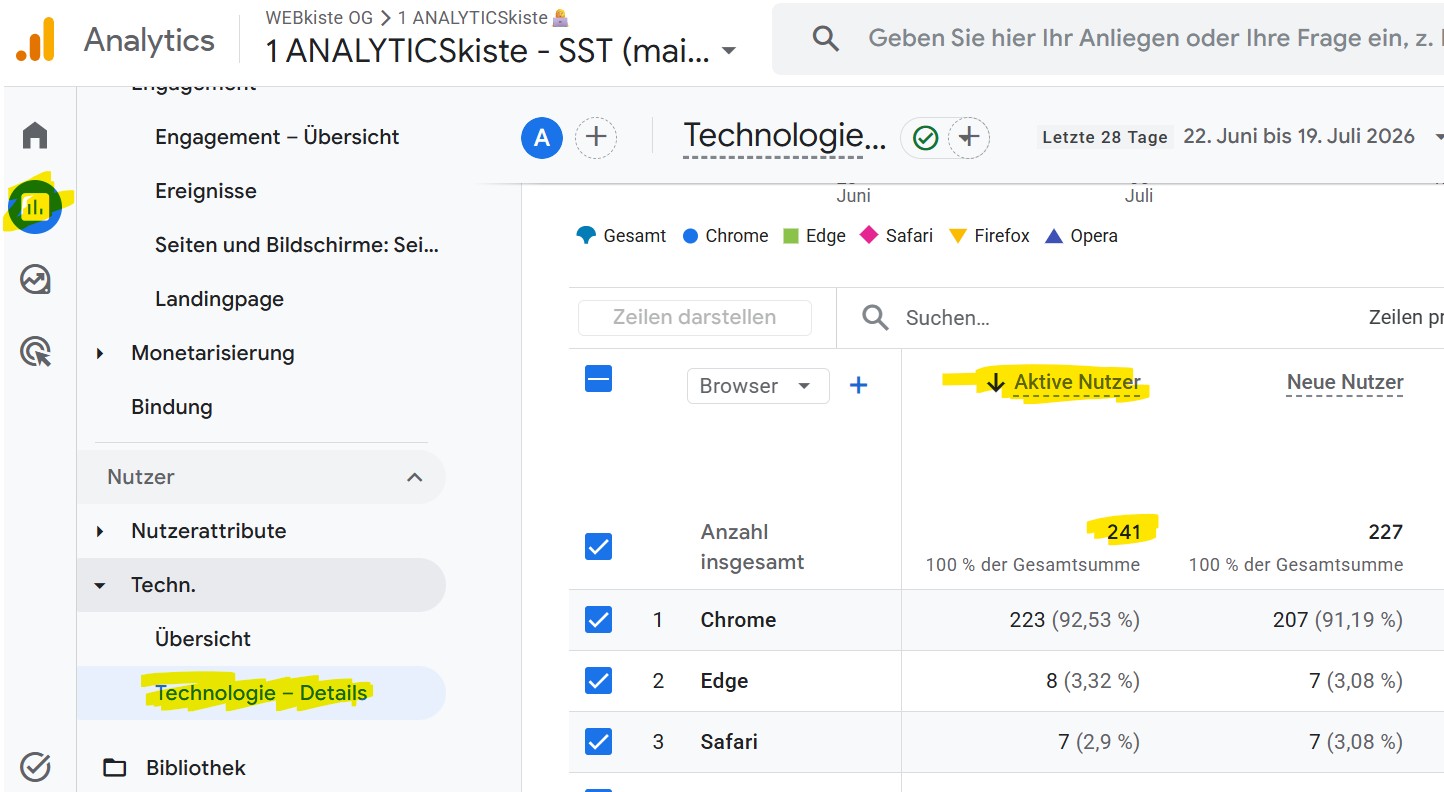Click the green checkmark status icon next to report title
Image resolution: width=1444 pixels, height=792 pixels.
[925, 138]
